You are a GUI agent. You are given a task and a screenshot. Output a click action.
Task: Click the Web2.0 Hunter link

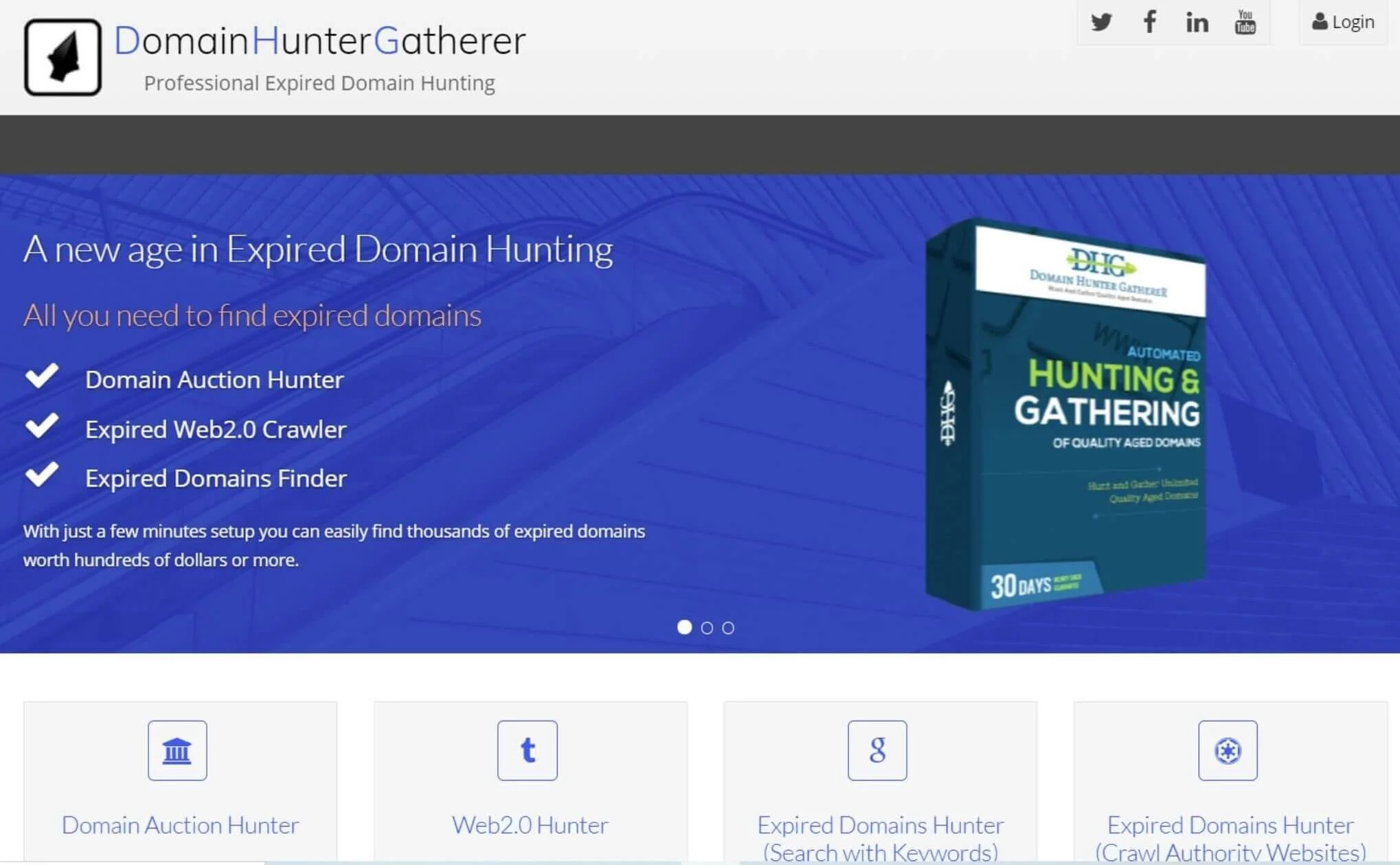coord(529,824)
